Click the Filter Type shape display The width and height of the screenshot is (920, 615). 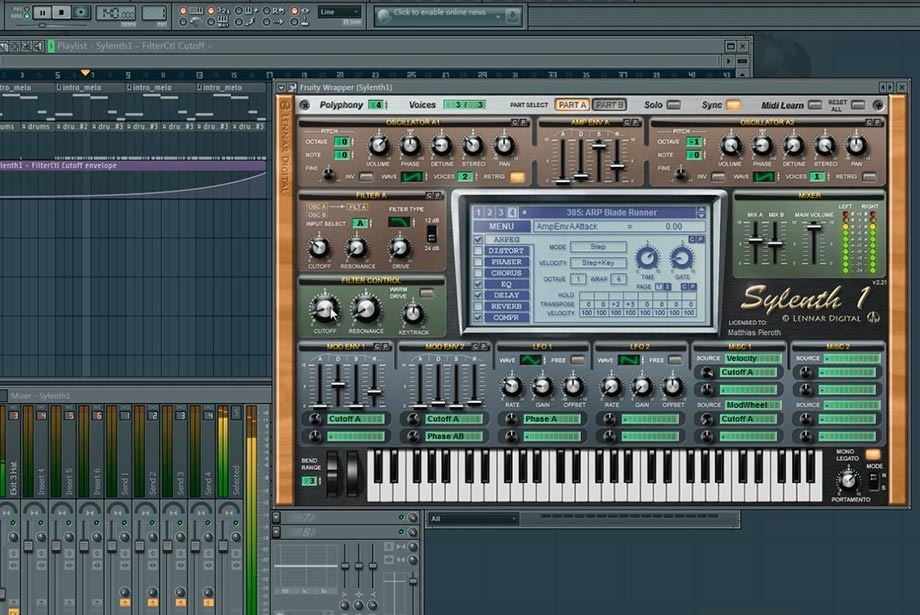[399, 222]
